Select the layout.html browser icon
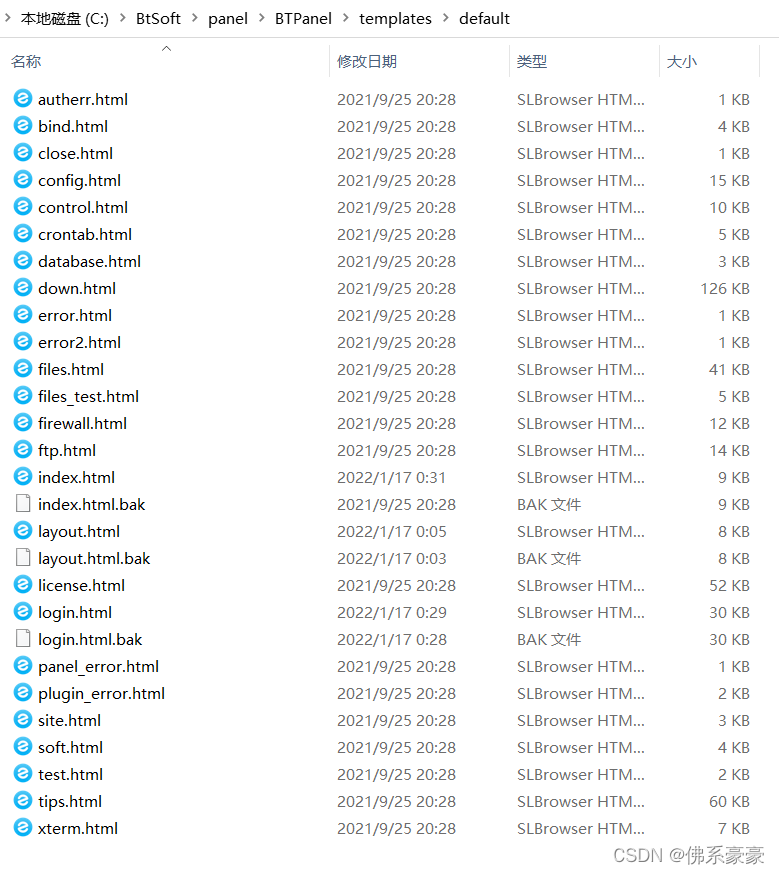The width and height of the screenshot is (779, 874). pyautogui.click(x=23, y=531)
